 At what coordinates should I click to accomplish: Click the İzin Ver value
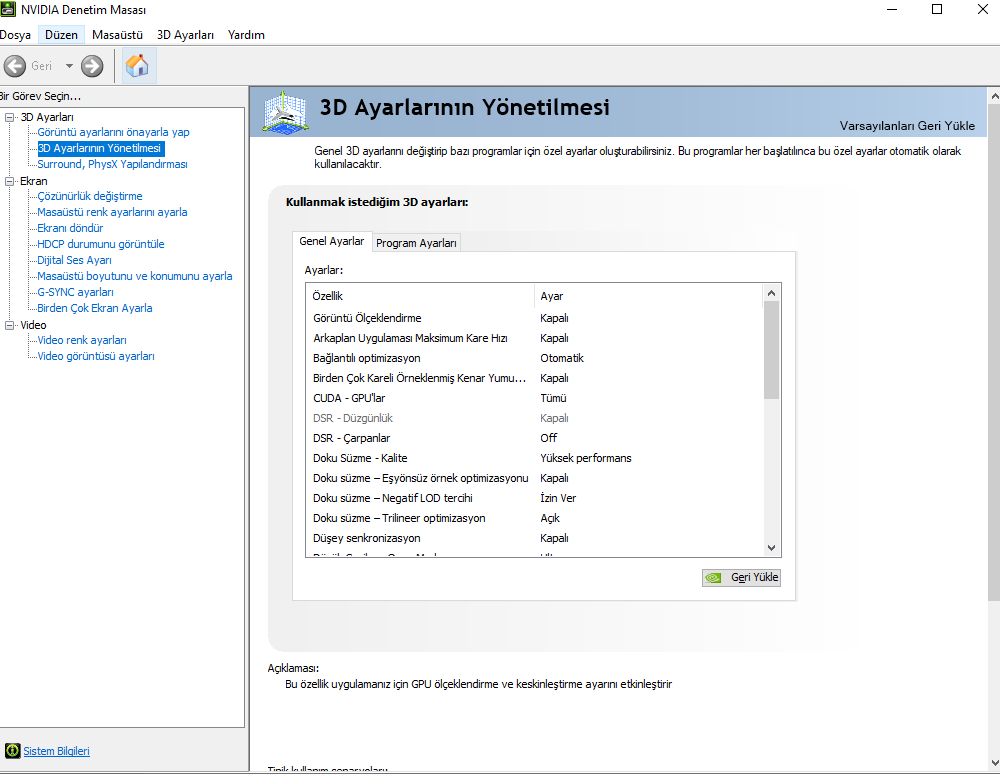coord(558,498)
